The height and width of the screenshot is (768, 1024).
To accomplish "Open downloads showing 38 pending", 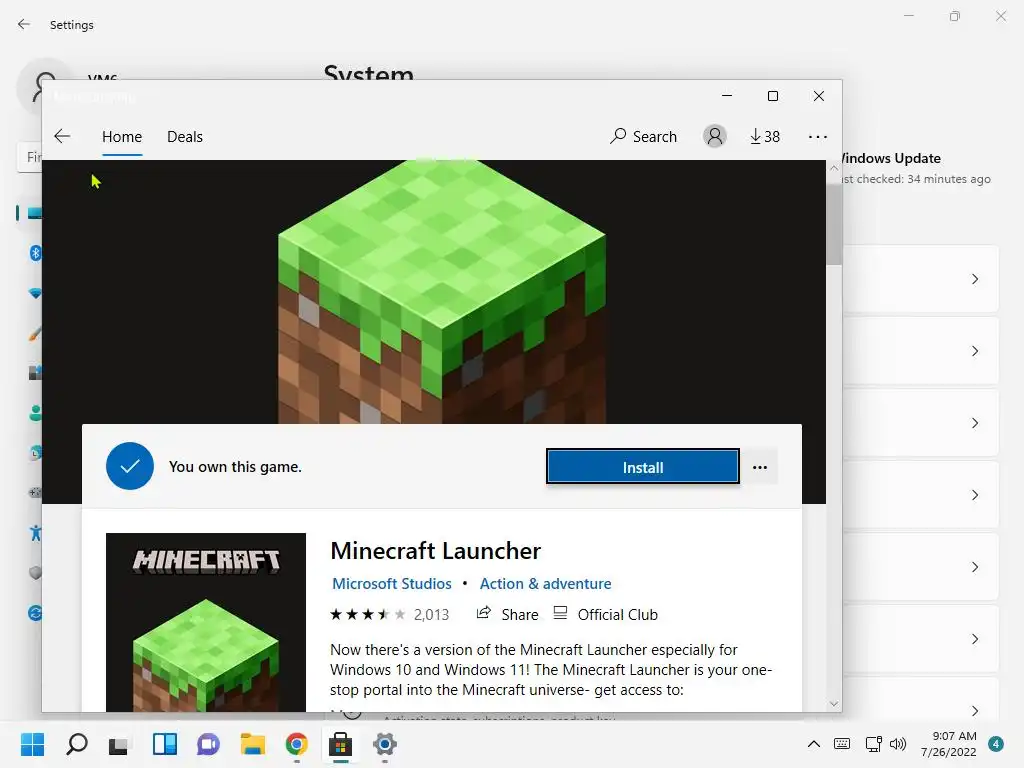I will tap(765, 136).
